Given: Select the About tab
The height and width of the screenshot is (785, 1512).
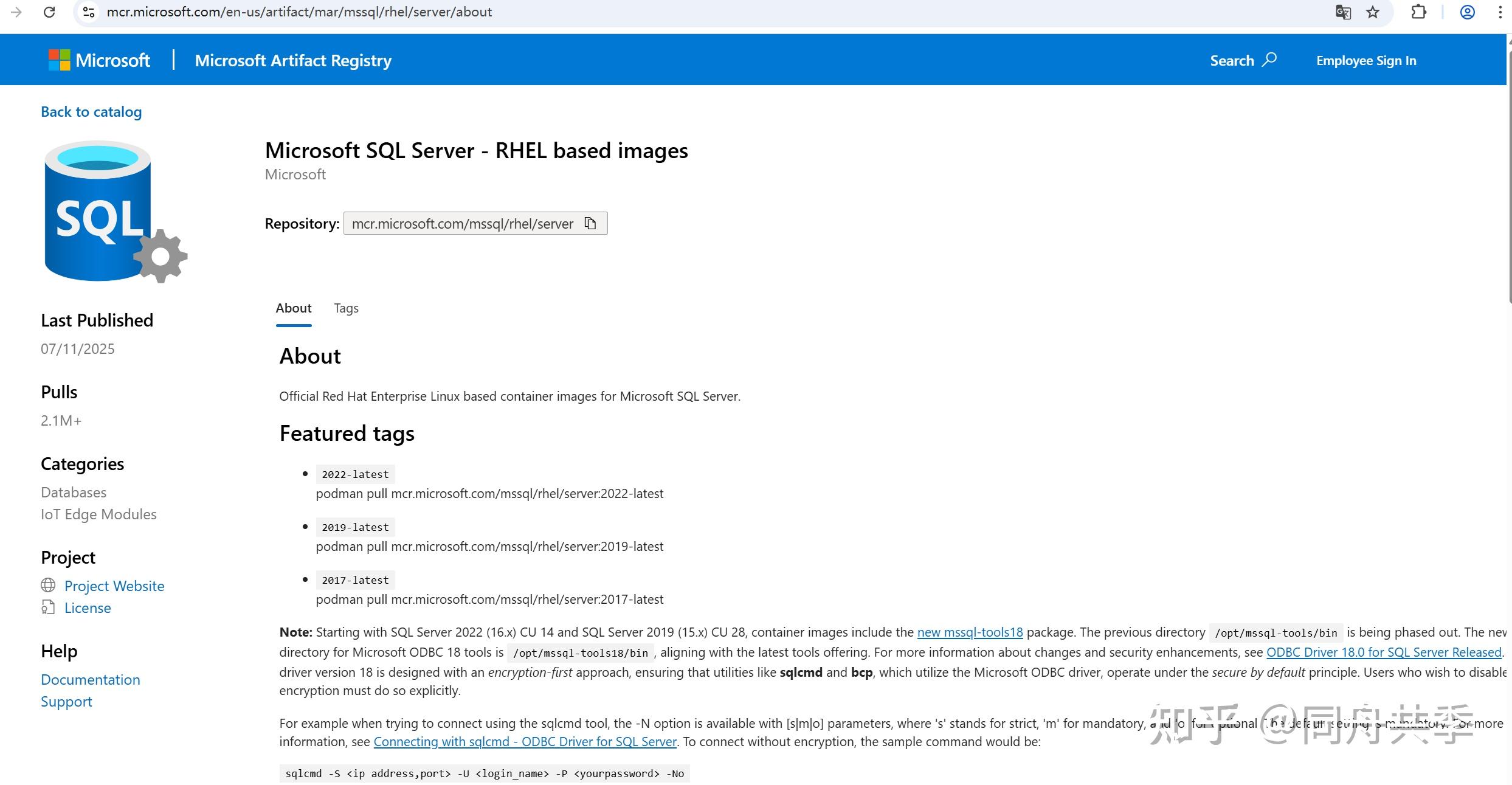Looking at the screenshot, I should click(x=294, y=308).
